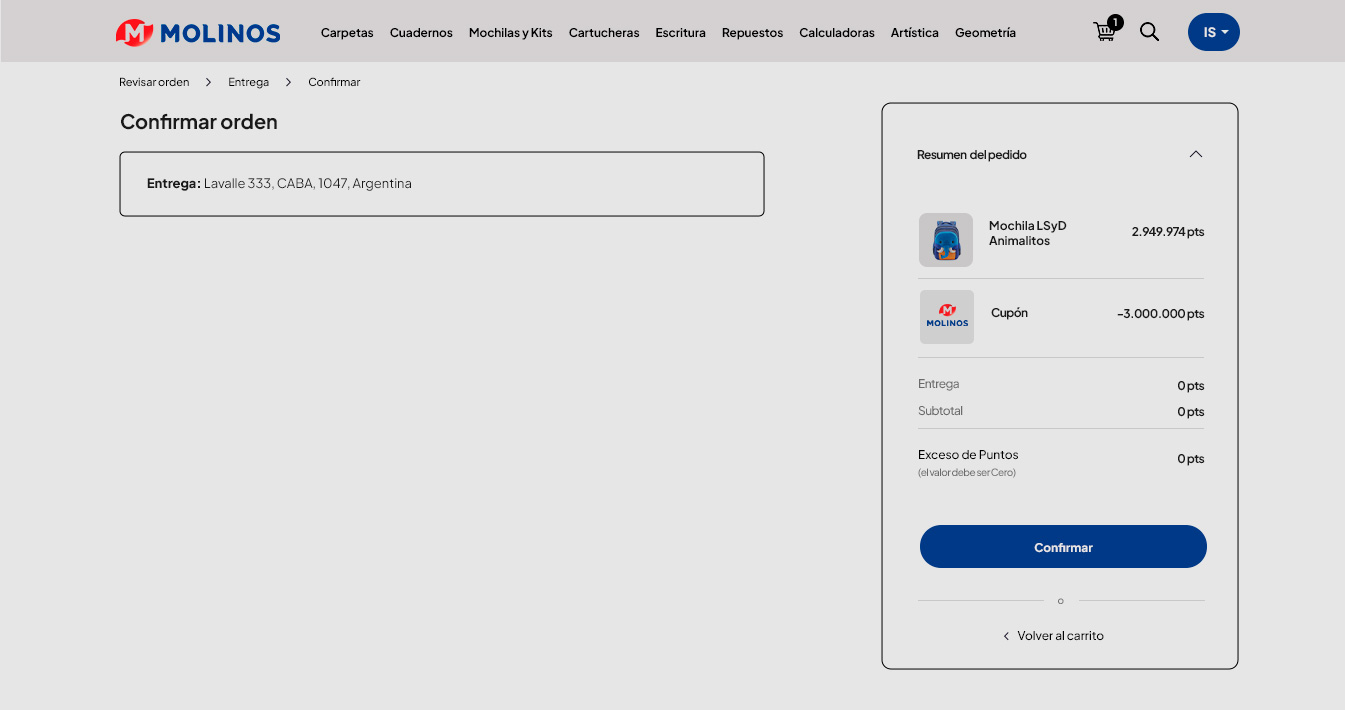The height and width of the screenshot is (710, 1345).
Task: Open the Escritura menu item
Action: tap(680, 33)
